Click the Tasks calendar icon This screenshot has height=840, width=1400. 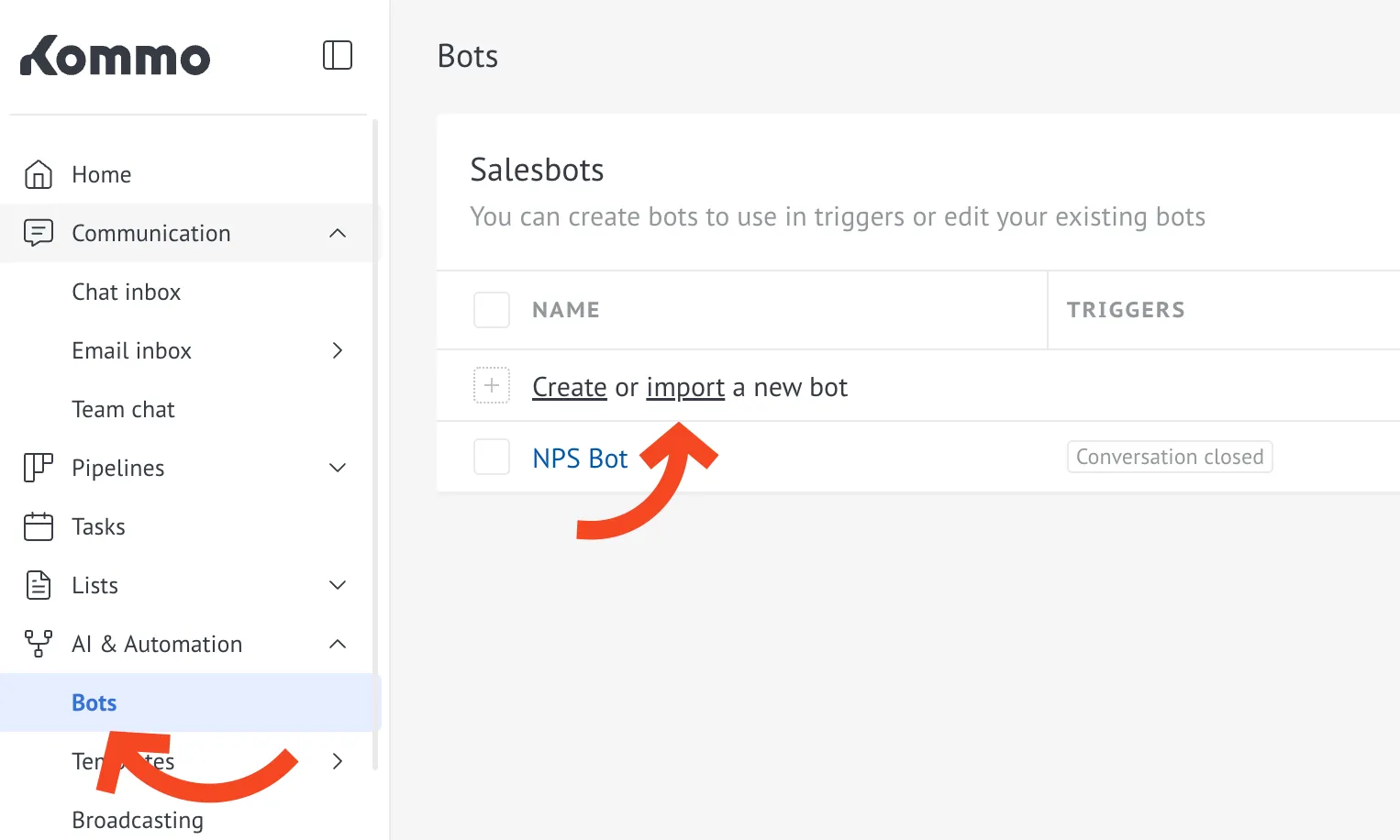pyautogui.click(x=39, y=526)
